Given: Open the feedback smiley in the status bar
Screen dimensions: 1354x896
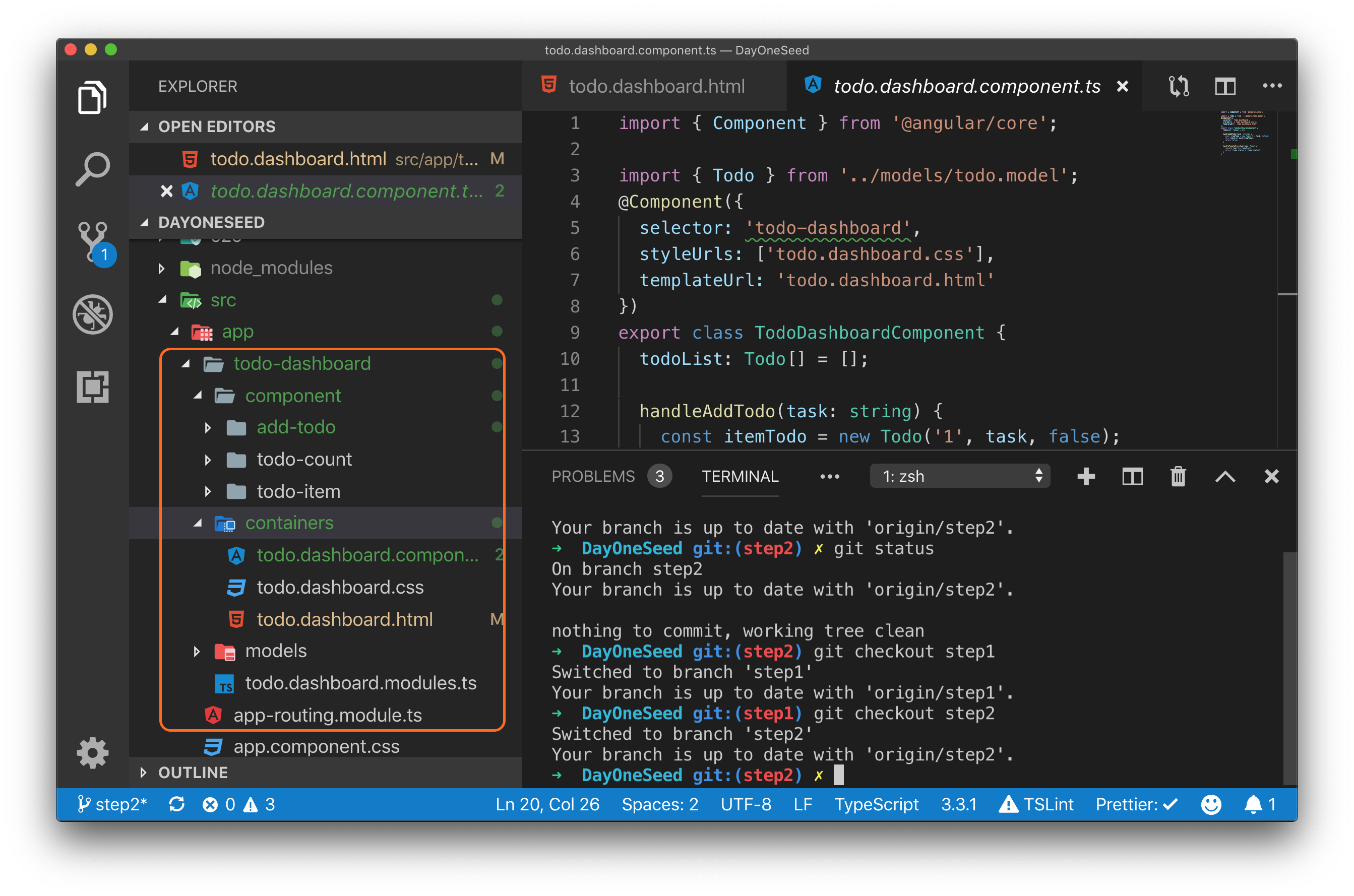Looking at the screenshot, I should point(1210,805).
